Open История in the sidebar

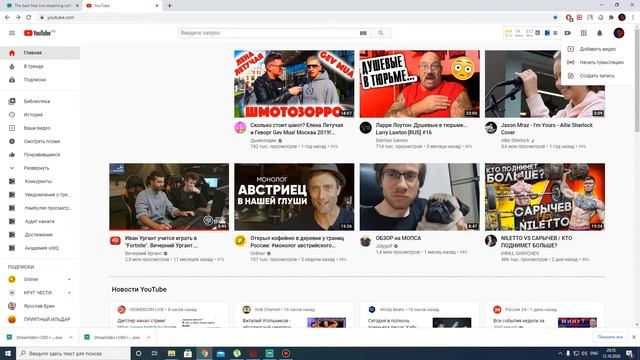click(40, 115)
